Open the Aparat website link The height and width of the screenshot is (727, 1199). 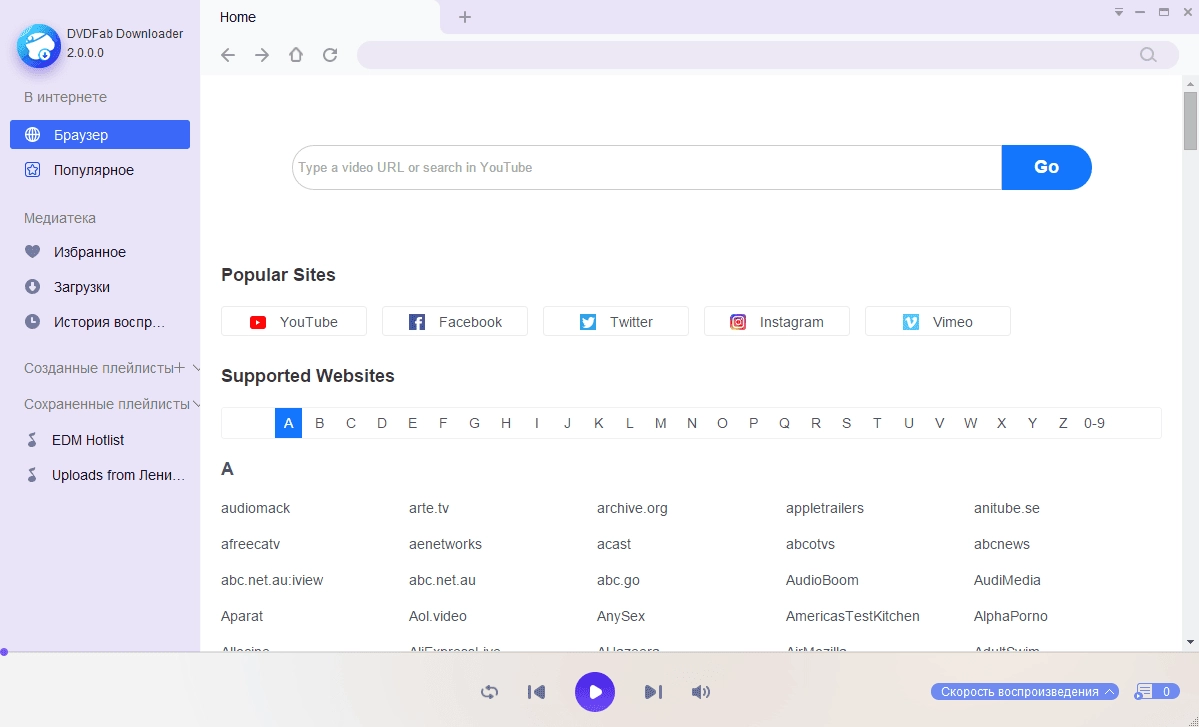(x=242, y=616)
